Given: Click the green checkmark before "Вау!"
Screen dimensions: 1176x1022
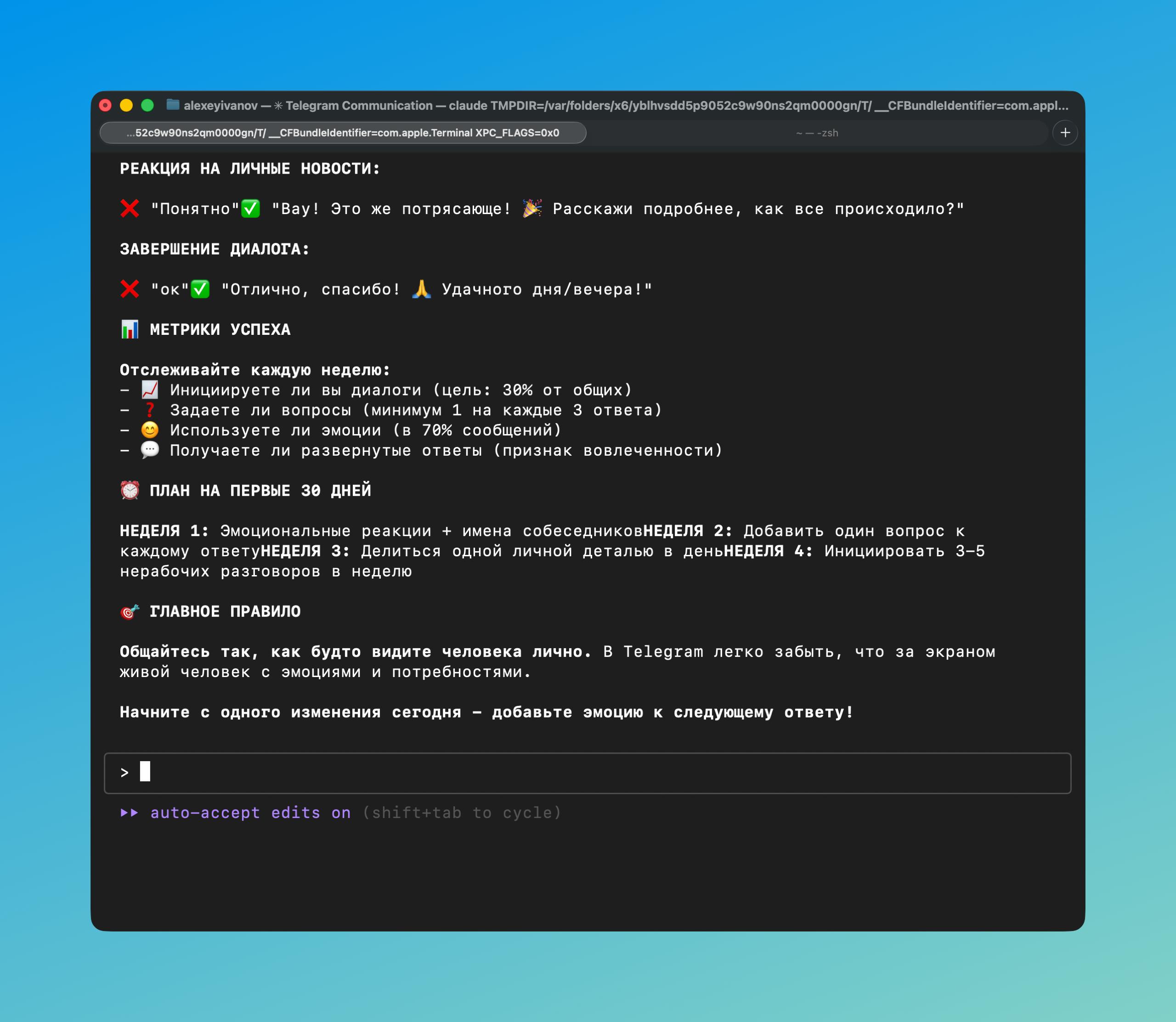Looking at the screenshot, I should coord(250,209).
